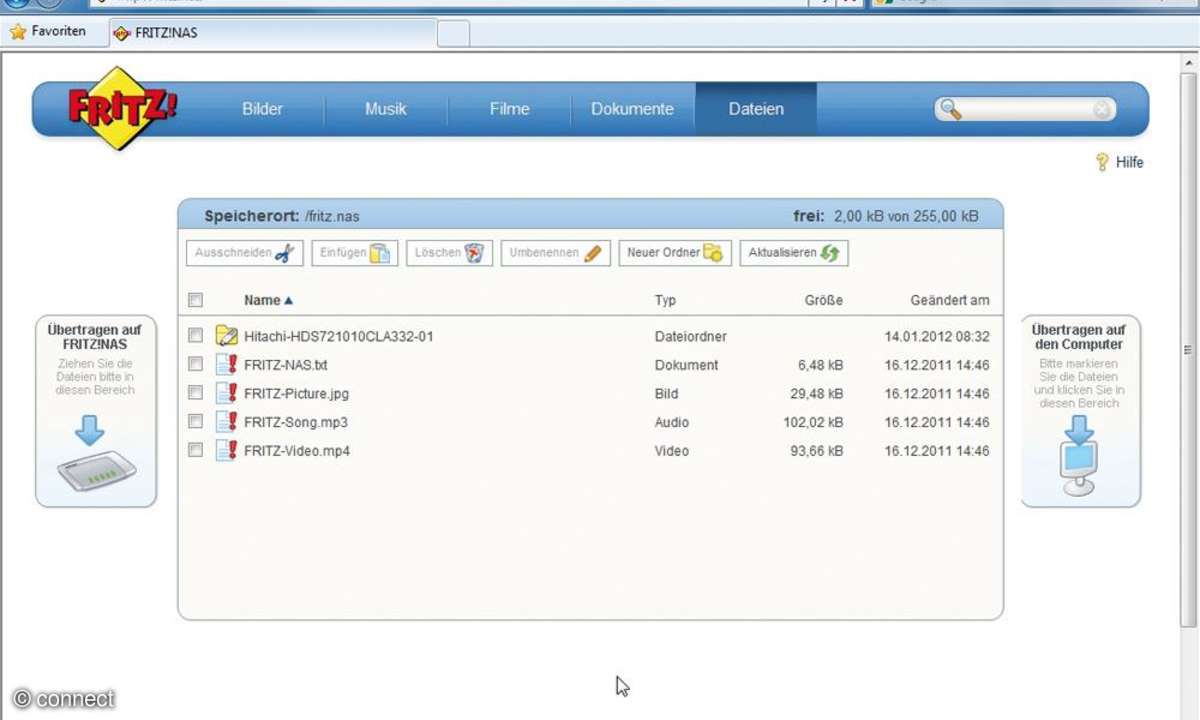Check the box for FRITZ-Video.mp4
1200x720 pixels.
(x=196, y=451)
